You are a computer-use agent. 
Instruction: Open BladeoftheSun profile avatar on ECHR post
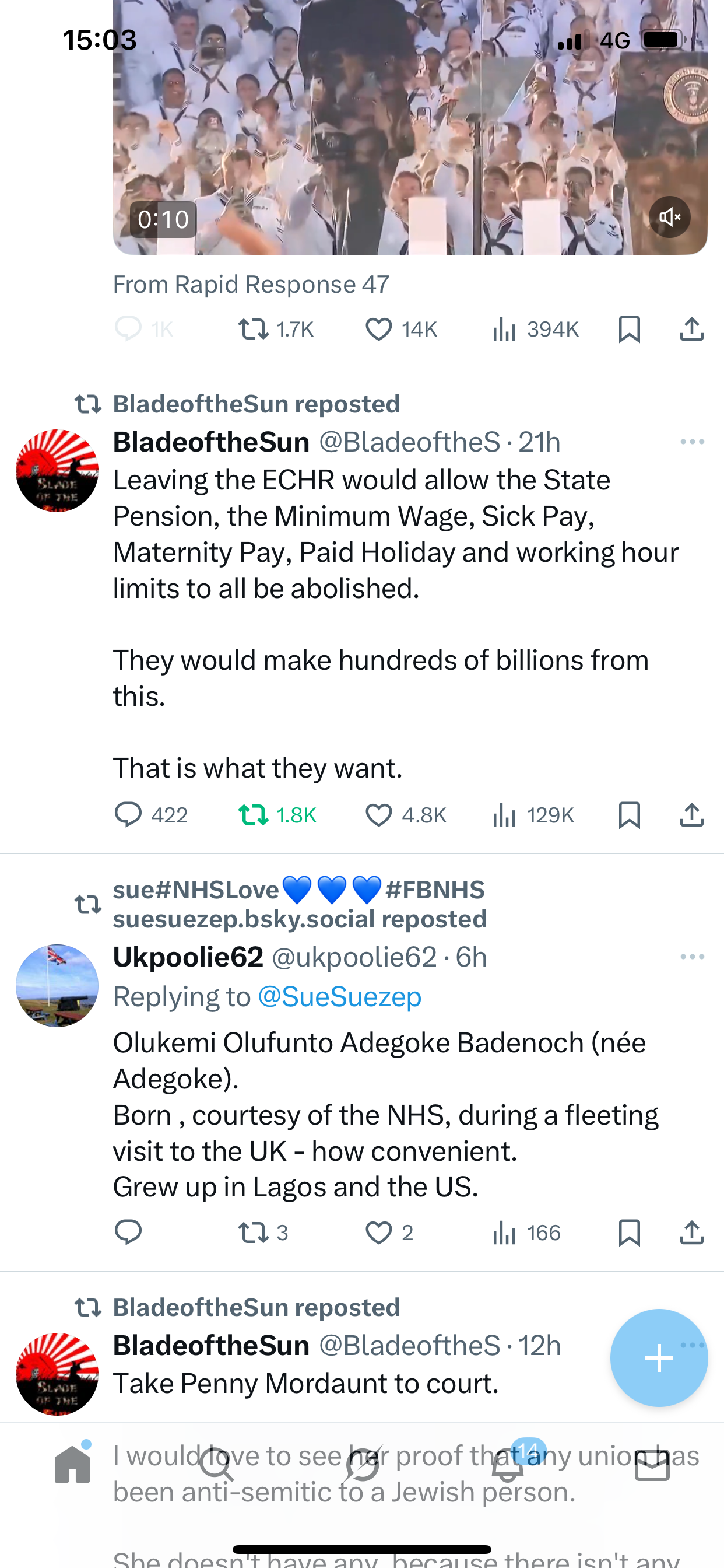point(57,471)
